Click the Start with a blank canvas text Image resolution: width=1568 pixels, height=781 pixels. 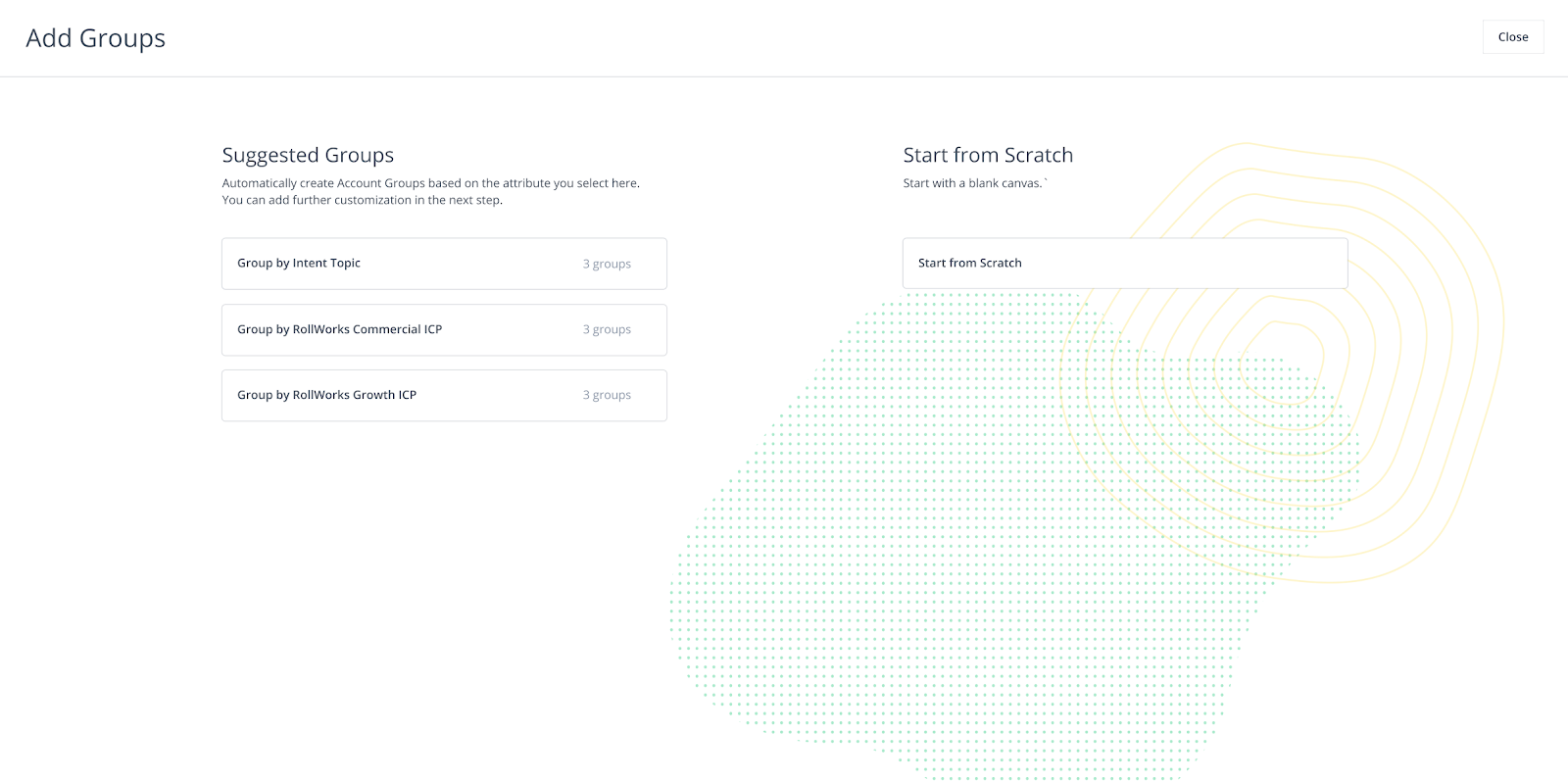pos(974,183)
